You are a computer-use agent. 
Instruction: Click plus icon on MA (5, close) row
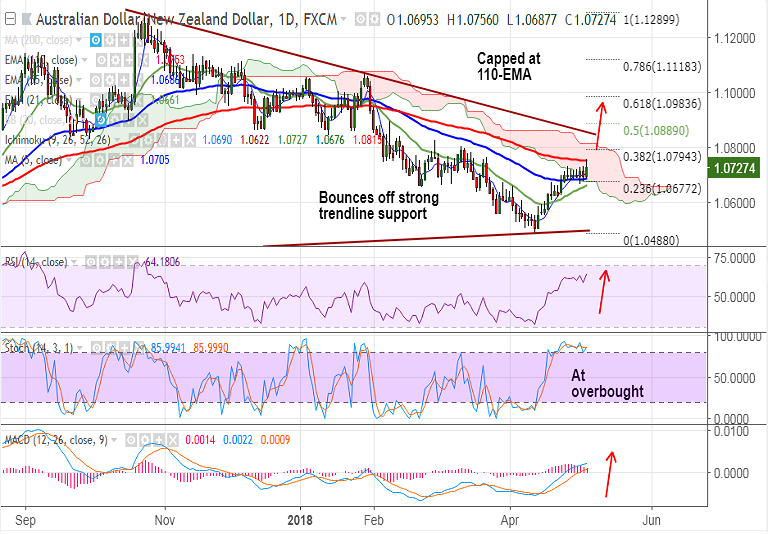[114, 160]
